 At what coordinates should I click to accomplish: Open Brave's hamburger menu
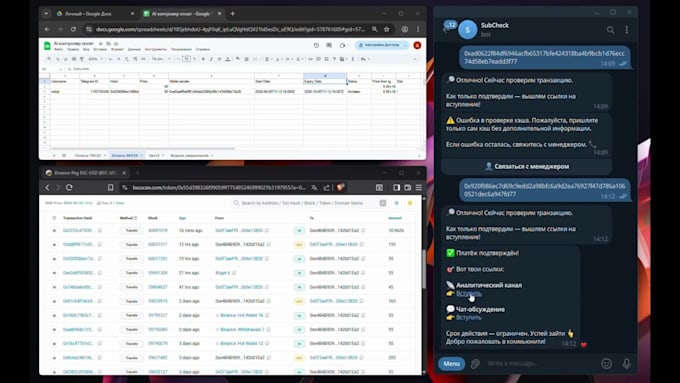[419, 187]
